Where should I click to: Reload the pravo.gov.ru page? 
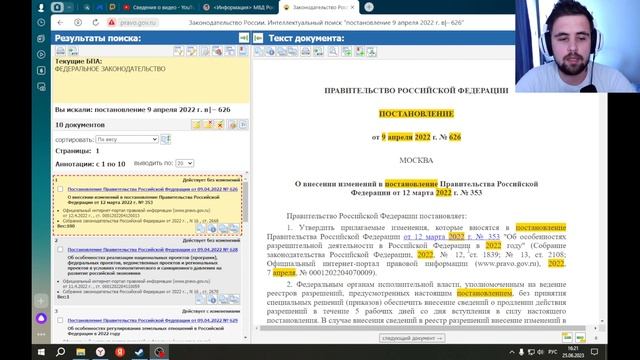(96, 22)
